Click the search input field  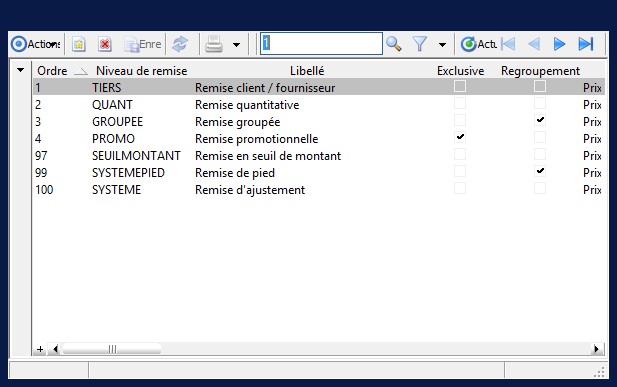[321, 44]
